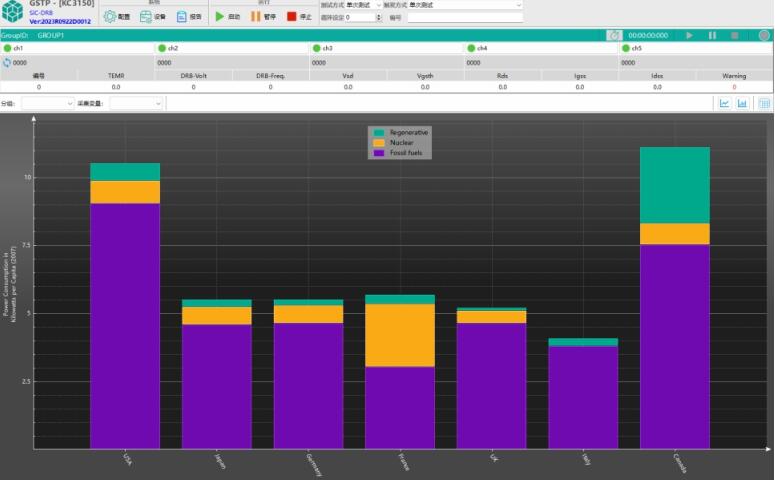Toggle the ch5 green status indicator
Screen dimensions: 775x480
pyautogui.click(x=625, y=48)
